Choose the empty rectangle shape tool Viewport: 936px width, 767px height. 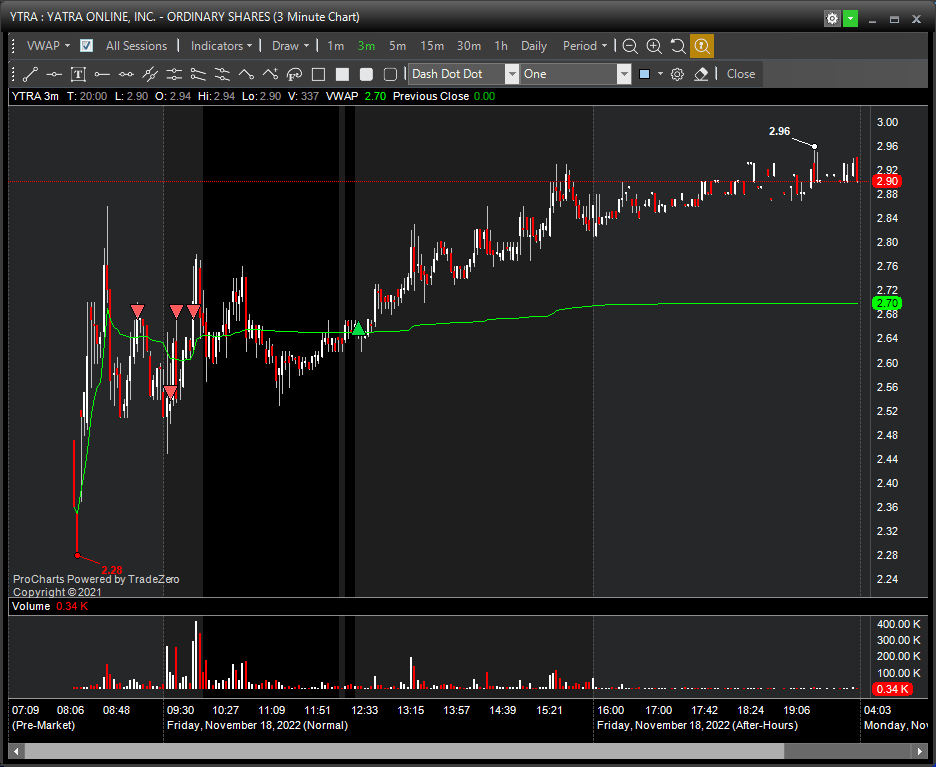coord(318,74)
